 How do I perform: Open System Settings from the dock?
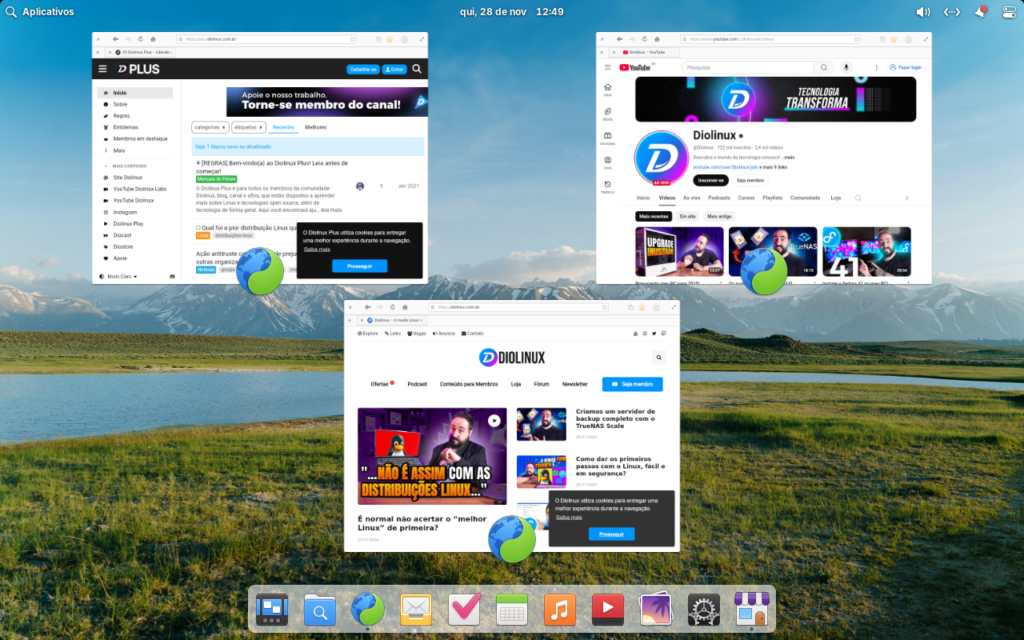click(x=703, y=609)
